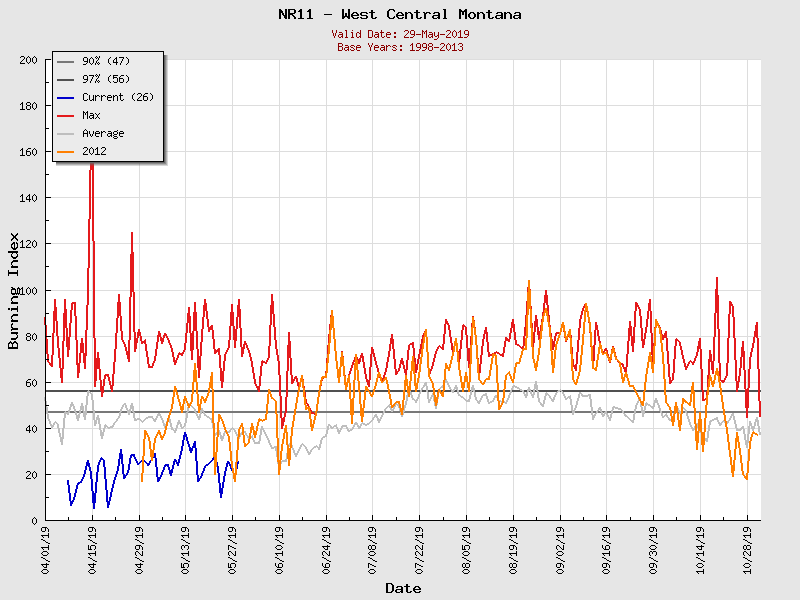The image size is (800, 600).
Task: Click the Date x-axis label
Action: (403, 588)
